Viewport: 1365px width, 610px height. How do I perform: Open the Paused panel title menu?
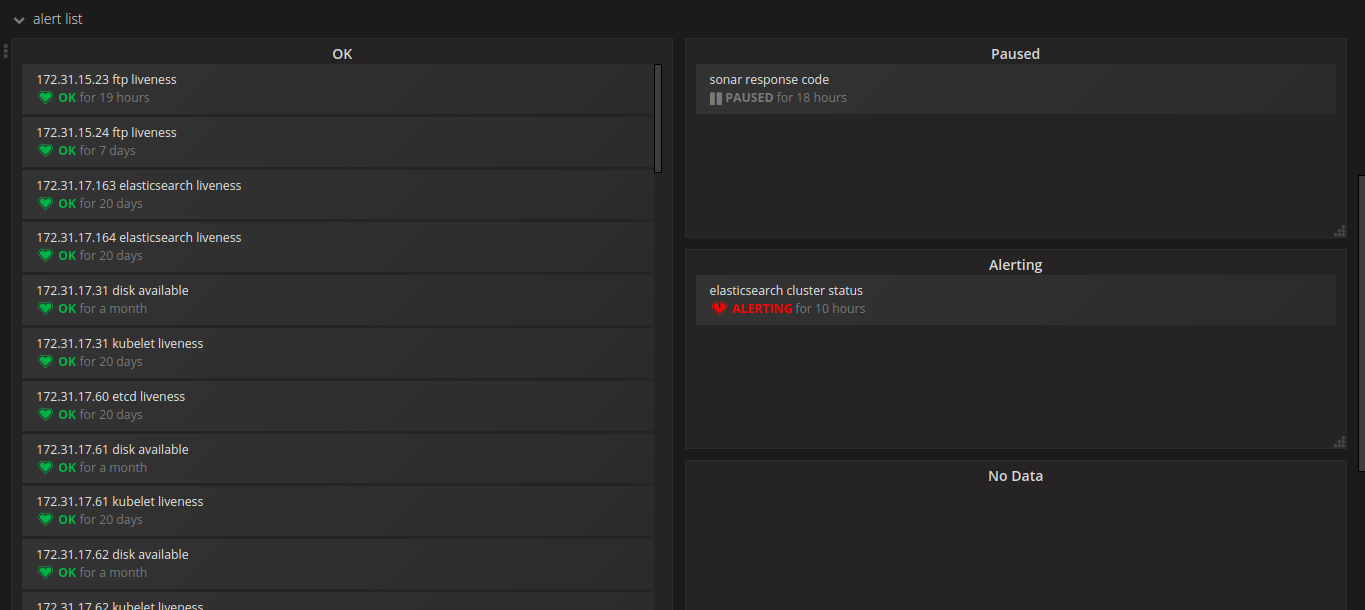coord(1015,54)
